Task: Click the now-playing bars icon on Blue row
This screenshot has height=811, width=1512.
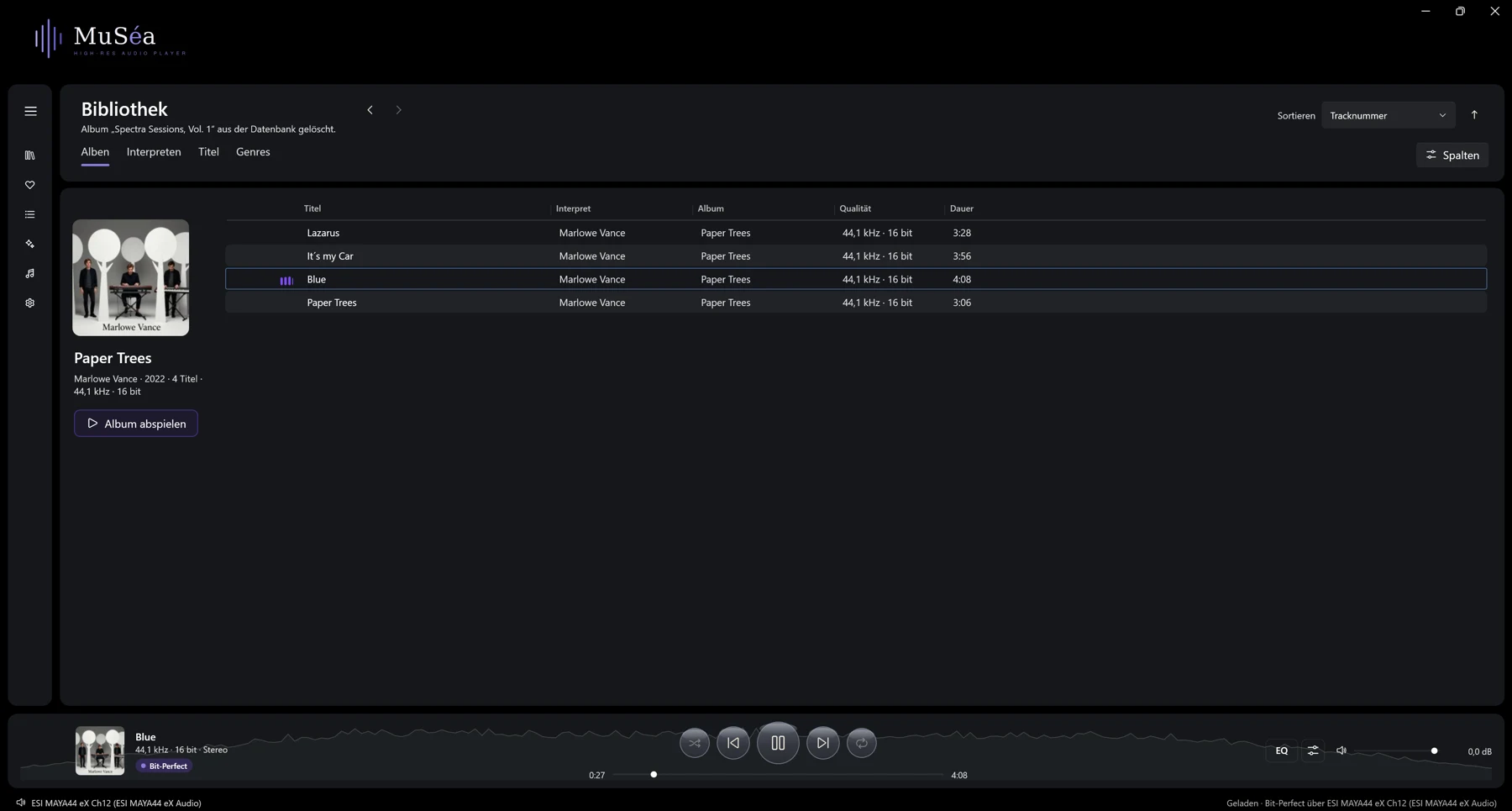Action: (286, 280)
